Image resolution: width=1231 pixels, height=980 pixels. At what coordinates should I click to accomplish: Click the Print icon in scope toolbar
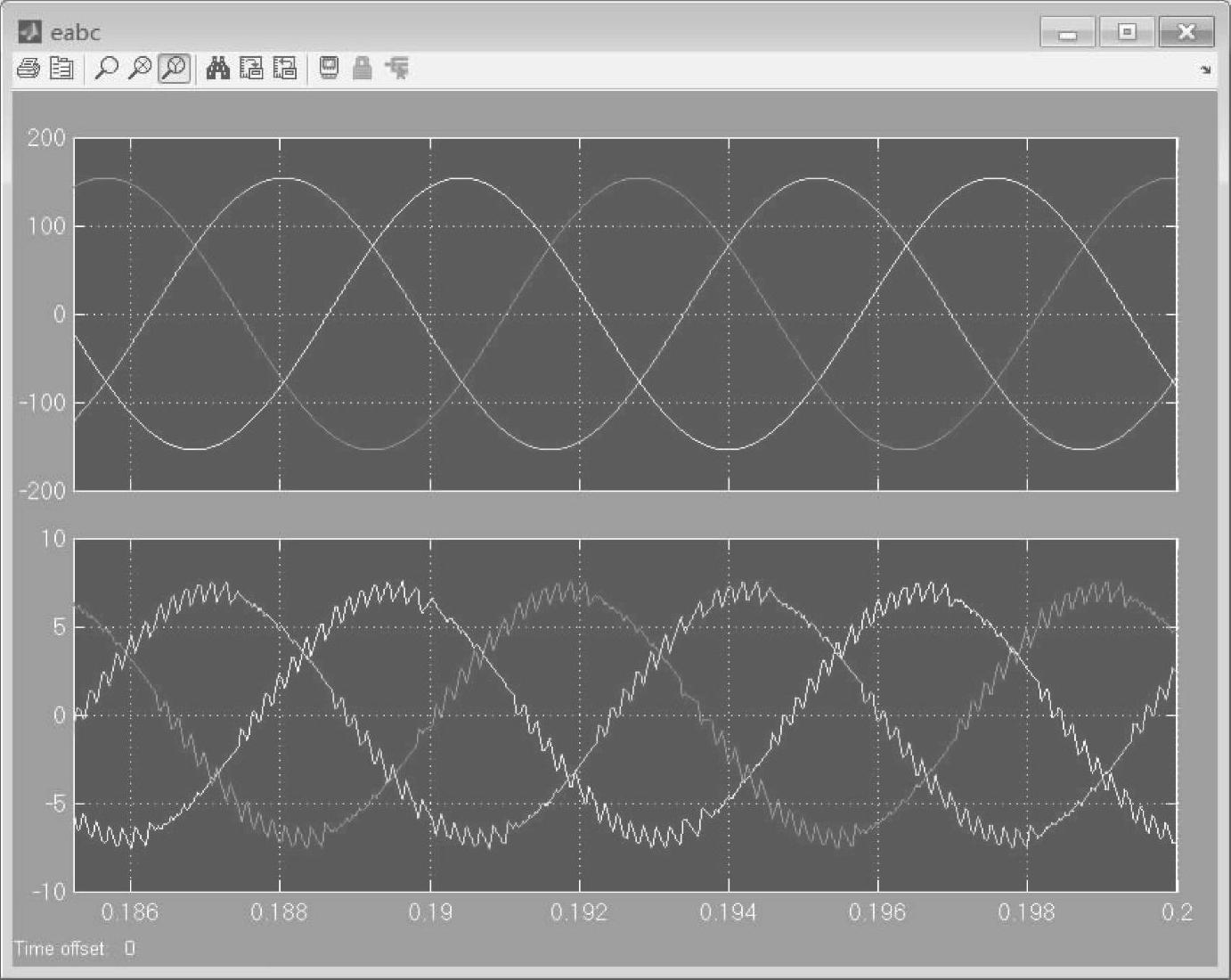point(29,69)
